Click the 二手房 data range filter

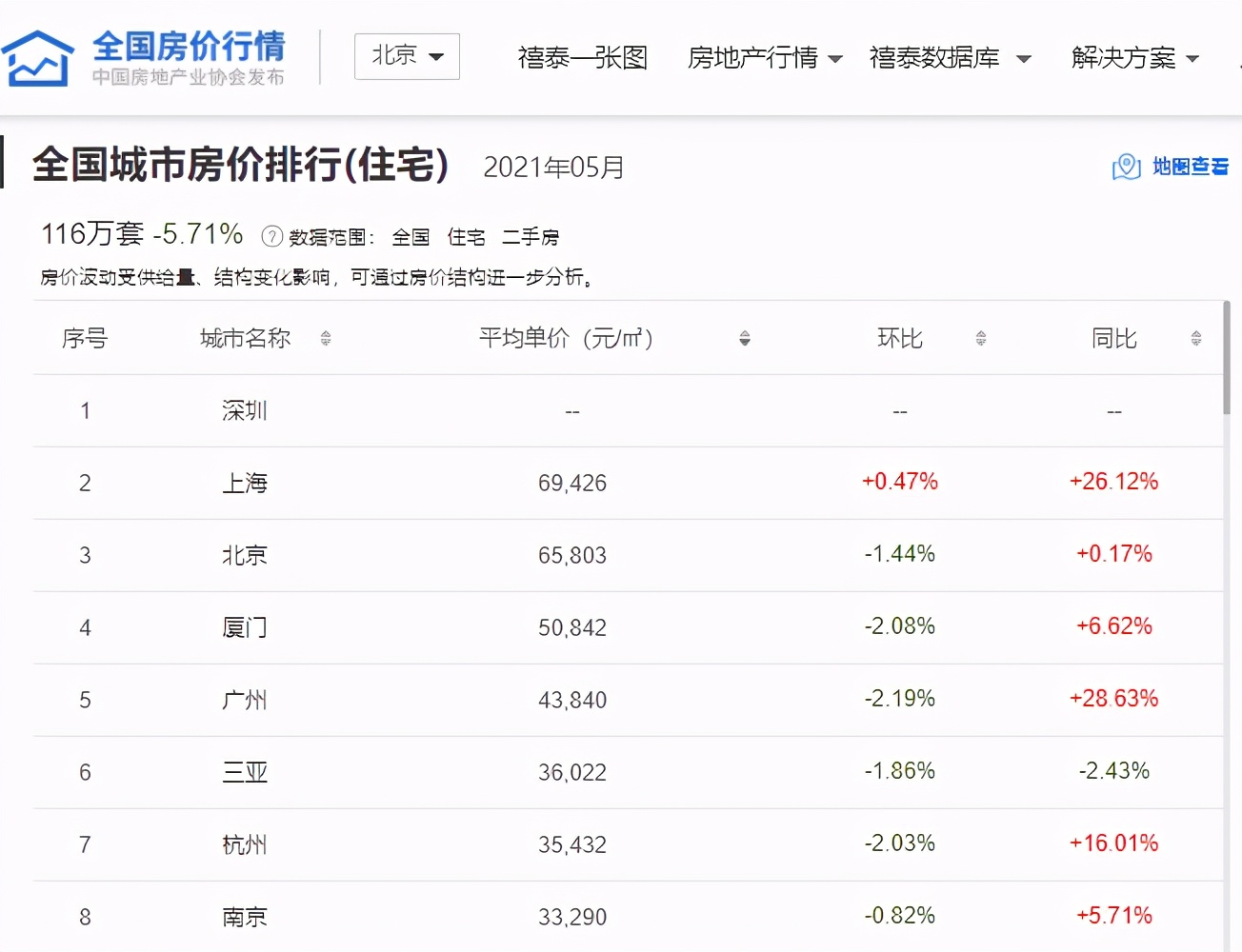pos(531,237)
